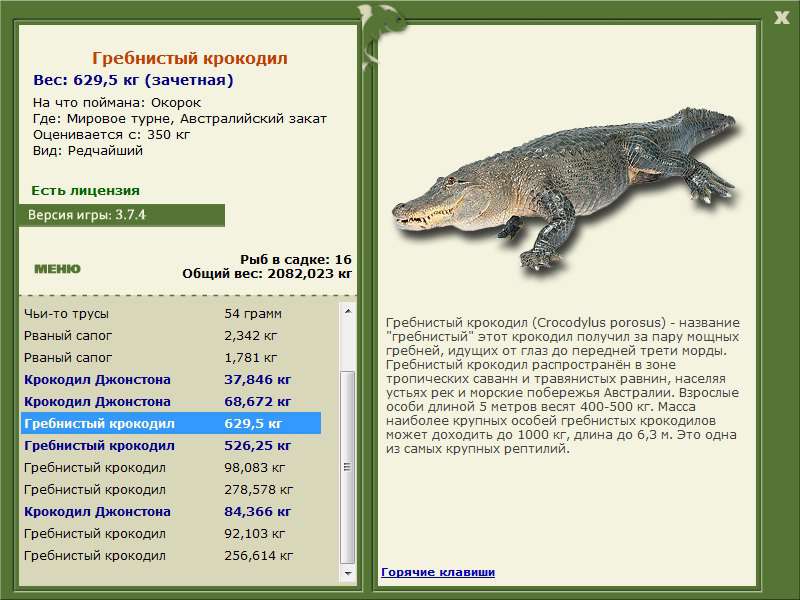This screenshot has width=800, height=600.
Task: Select the Чьи-то трусы 54 грамм entry
Action: [x=170, y=313]
